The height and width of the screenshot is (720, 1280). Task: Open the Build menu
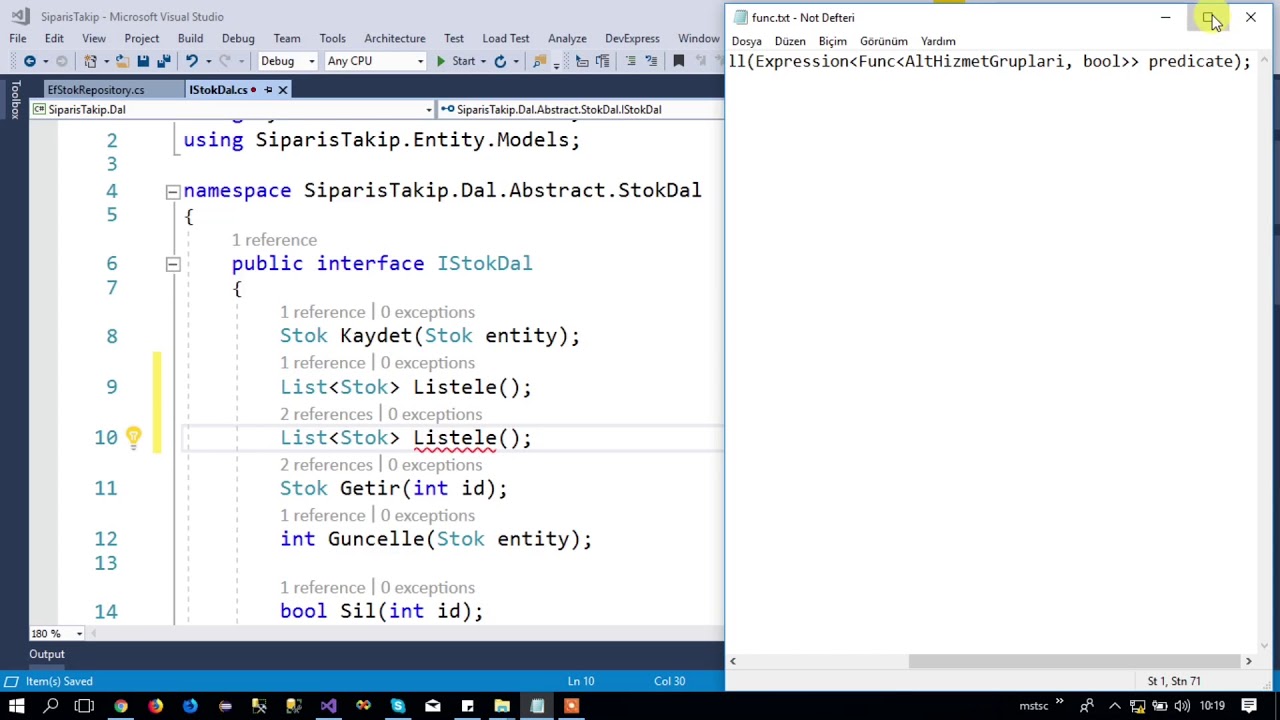click(x=190, y=38)
